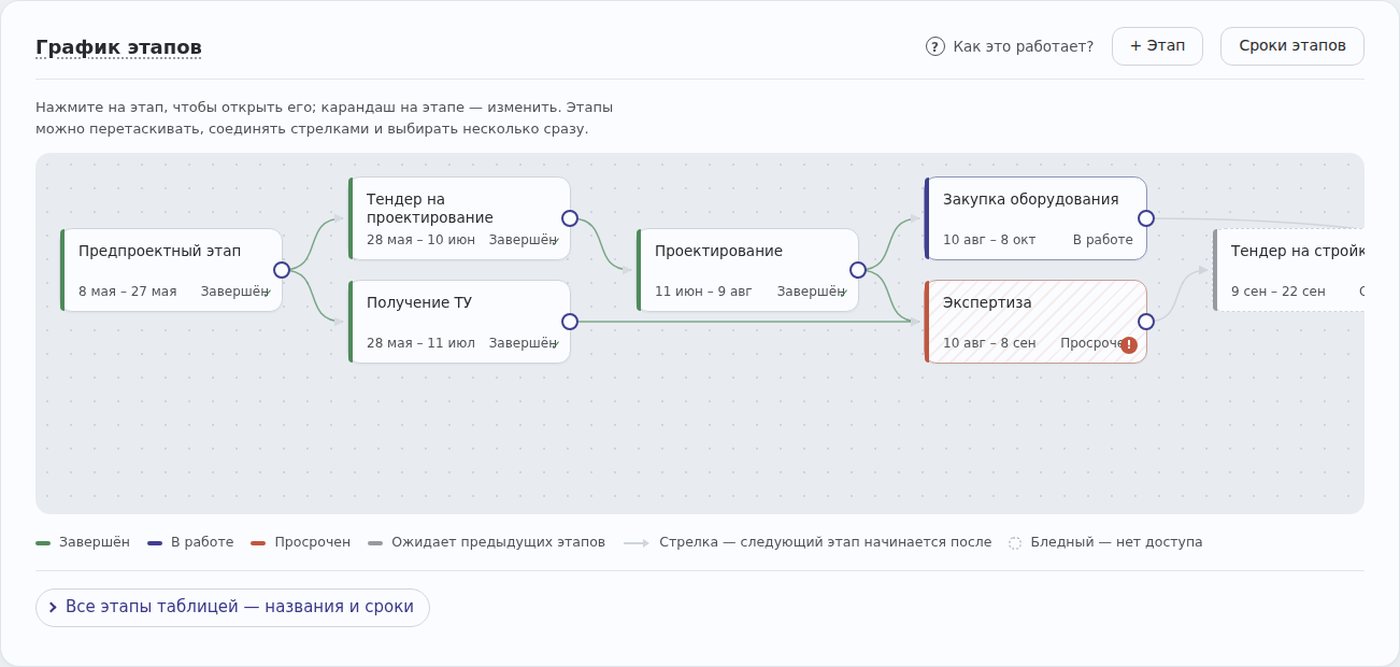Image resolution: width=1400 pixels, height=667 pixels.
Task: Click the dates 10 авг – 8 окт
Action: coord(989,240)
